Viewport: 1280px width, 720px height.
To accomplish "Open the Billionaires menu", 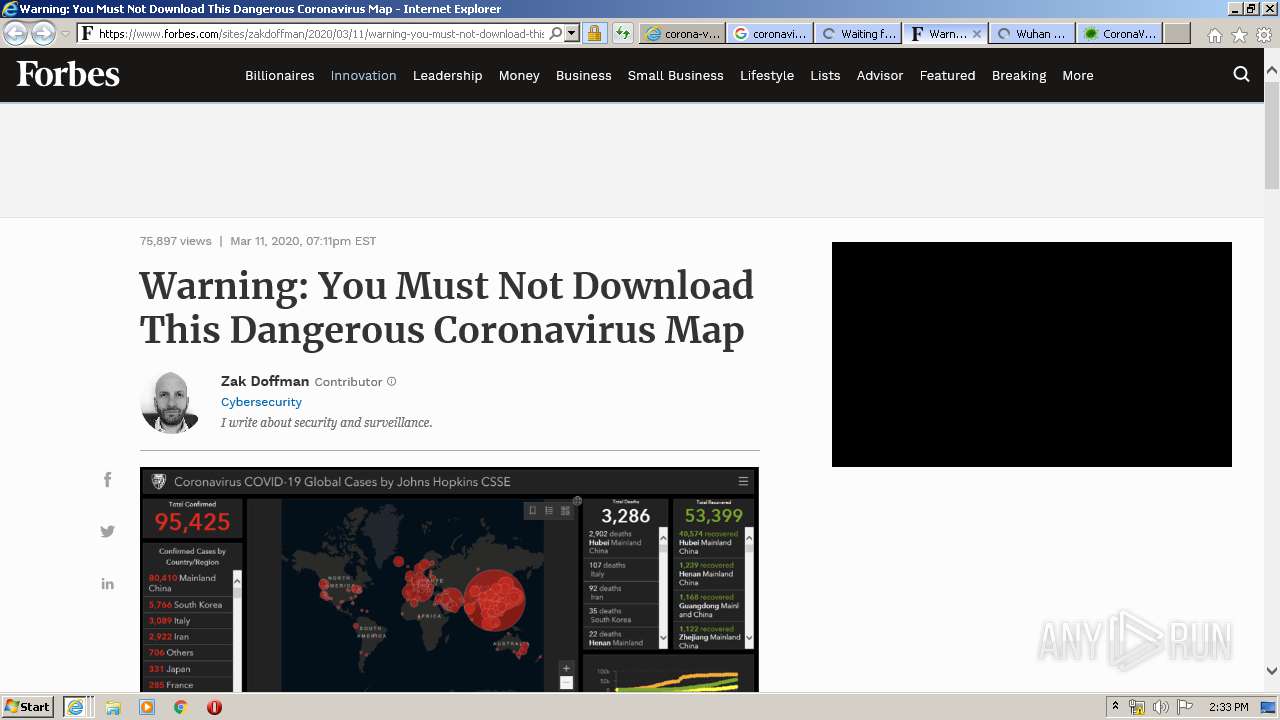I will (279, 75).
